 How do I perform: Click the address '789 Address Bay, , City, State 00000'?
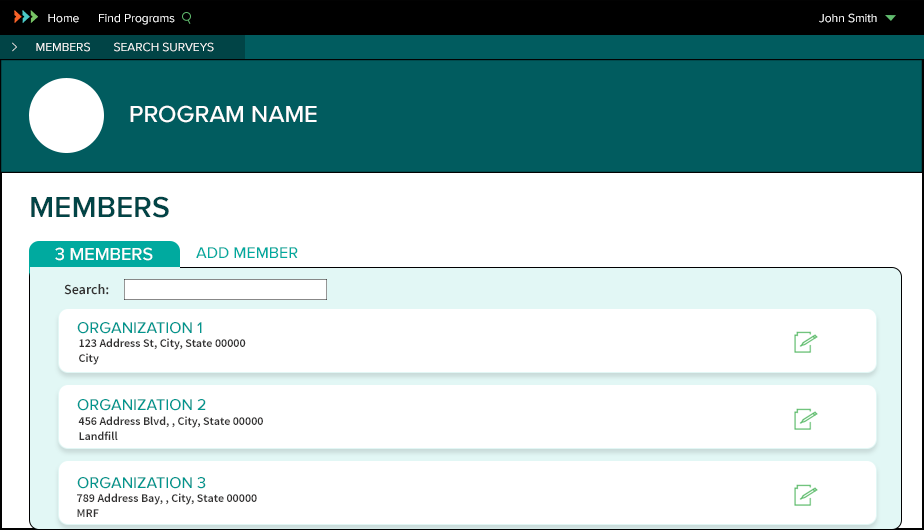(x=167, y=498)
